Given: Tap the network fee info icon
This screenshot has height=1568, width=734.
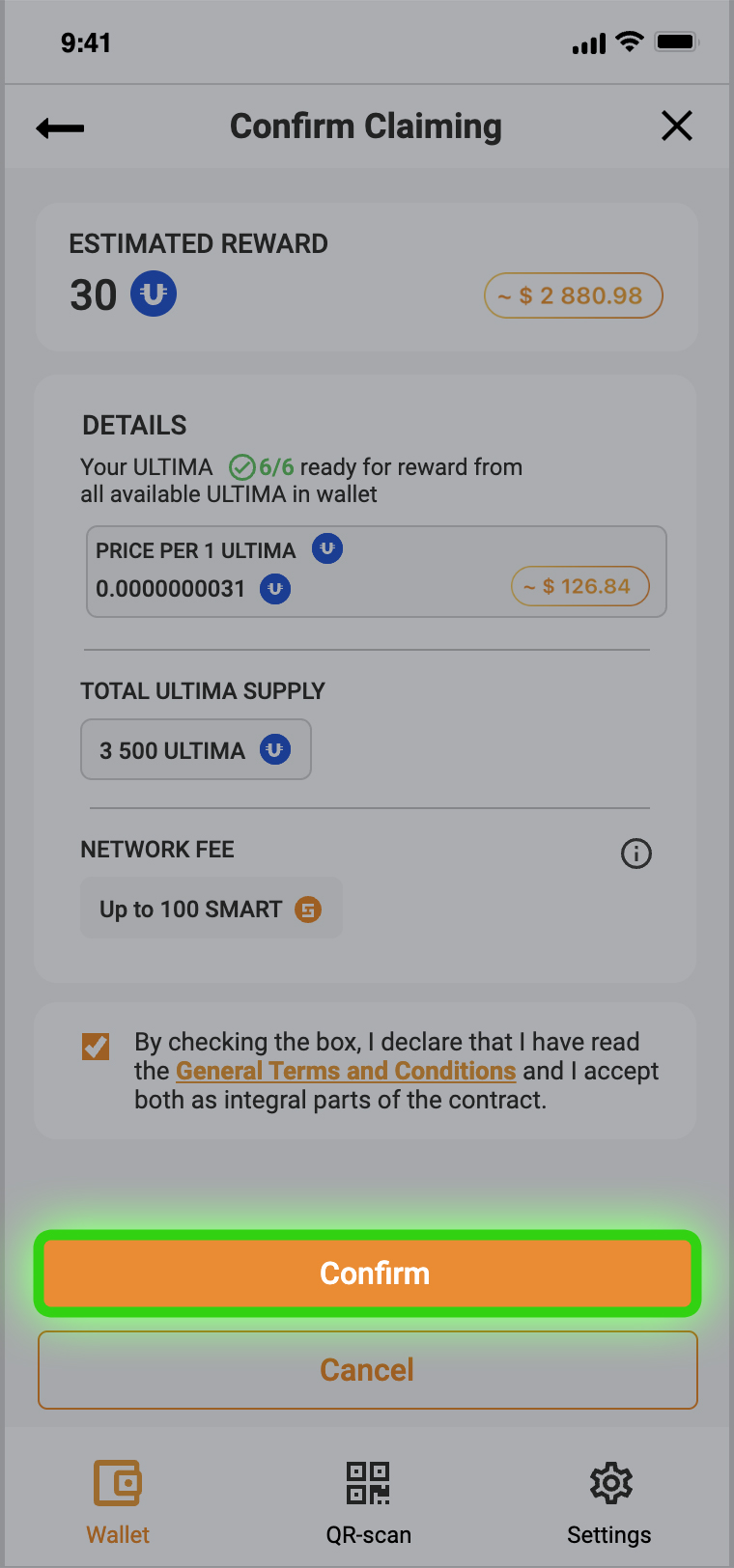Looking at the screenshot, I should [635, 854].
